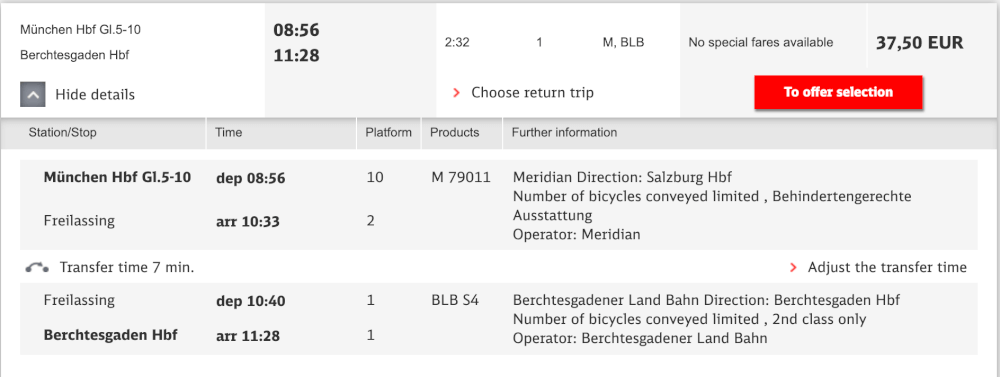Select the Products column header
The height and width of the screenshot is (377, 1000).
pyautogui.click(x=454, y=133)
